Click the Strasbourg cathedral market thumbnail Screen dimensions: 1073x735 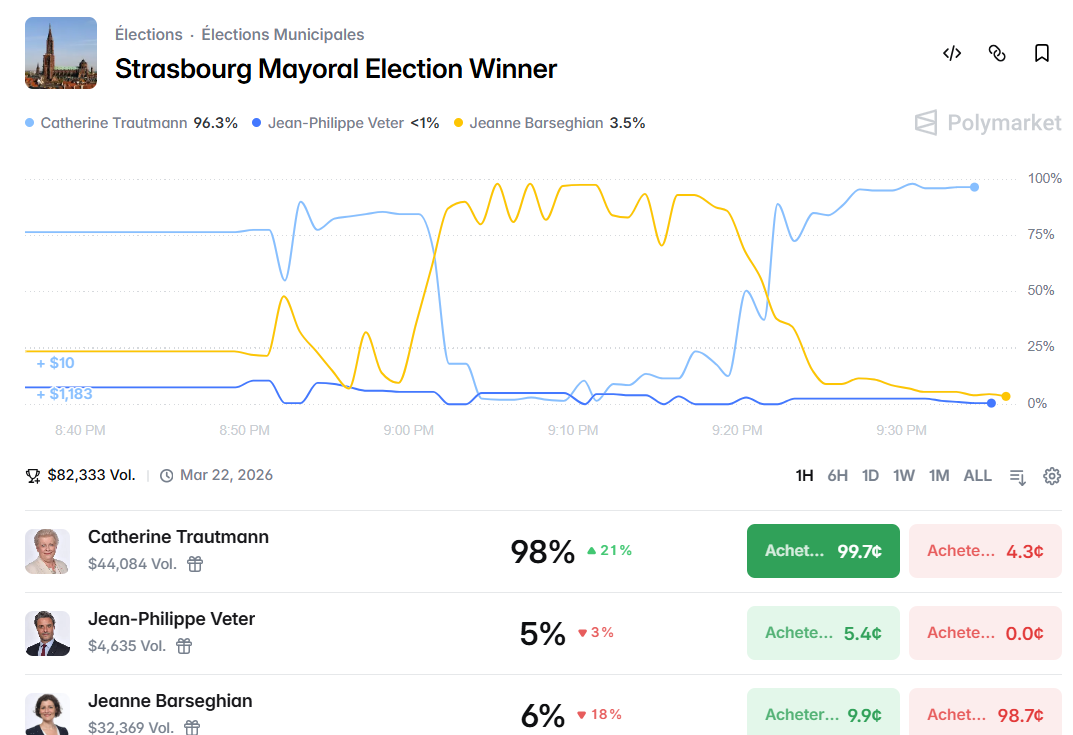(61, 53)
